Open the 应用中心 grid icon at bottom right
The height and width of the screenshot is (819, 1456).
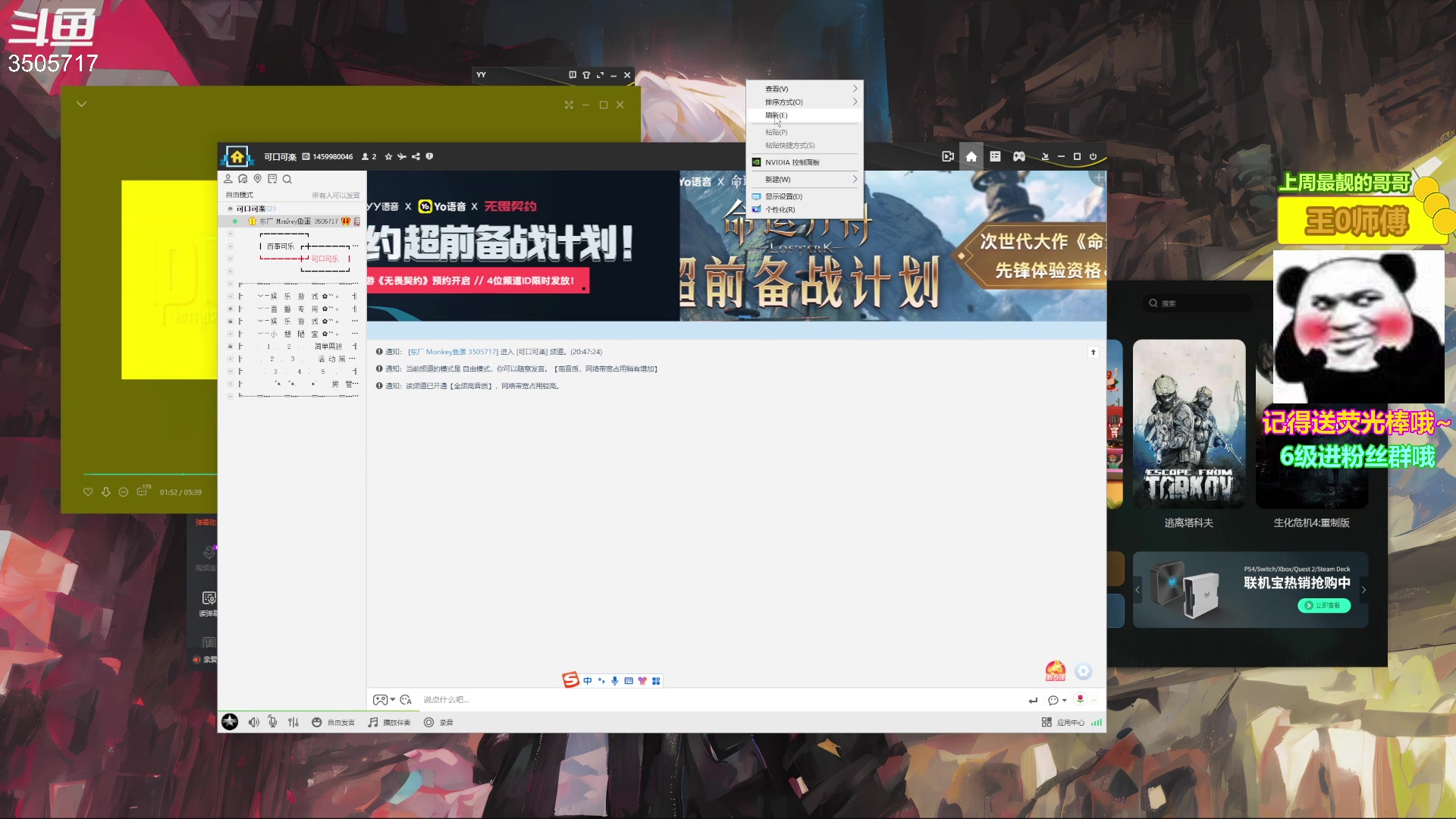[1046, 722]
